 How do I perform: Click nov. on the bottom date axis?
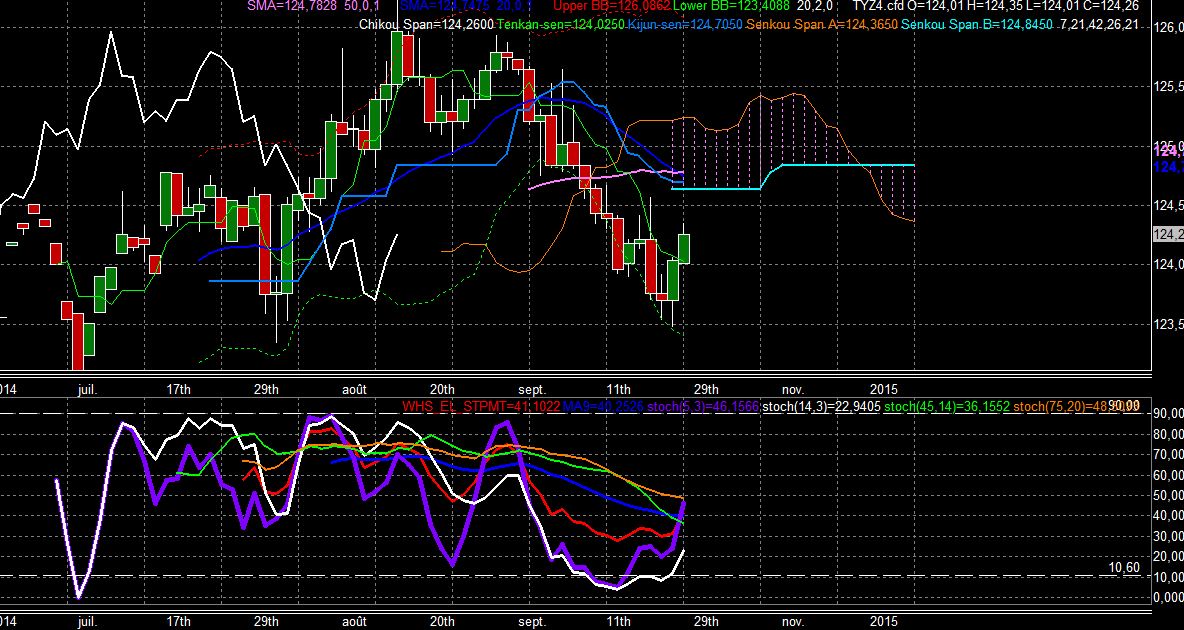(793, 621)
